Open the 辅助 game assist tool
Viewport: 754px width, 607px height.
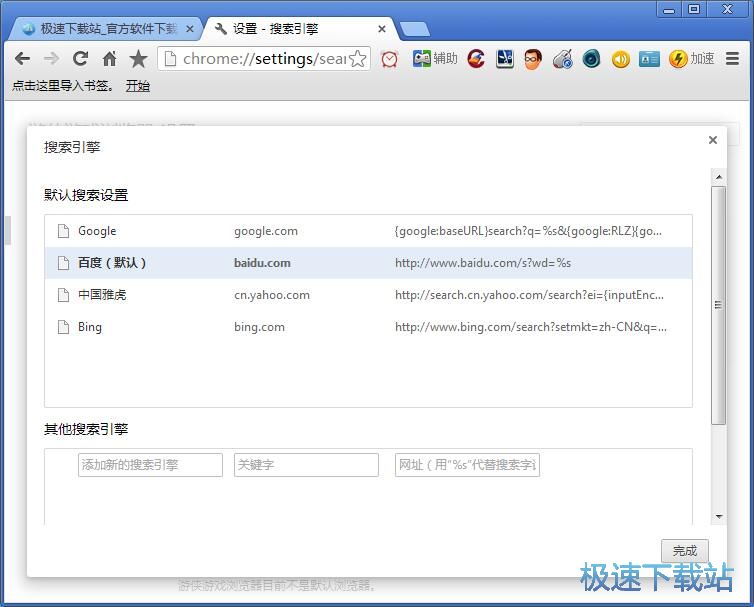[x=435, y=59]
